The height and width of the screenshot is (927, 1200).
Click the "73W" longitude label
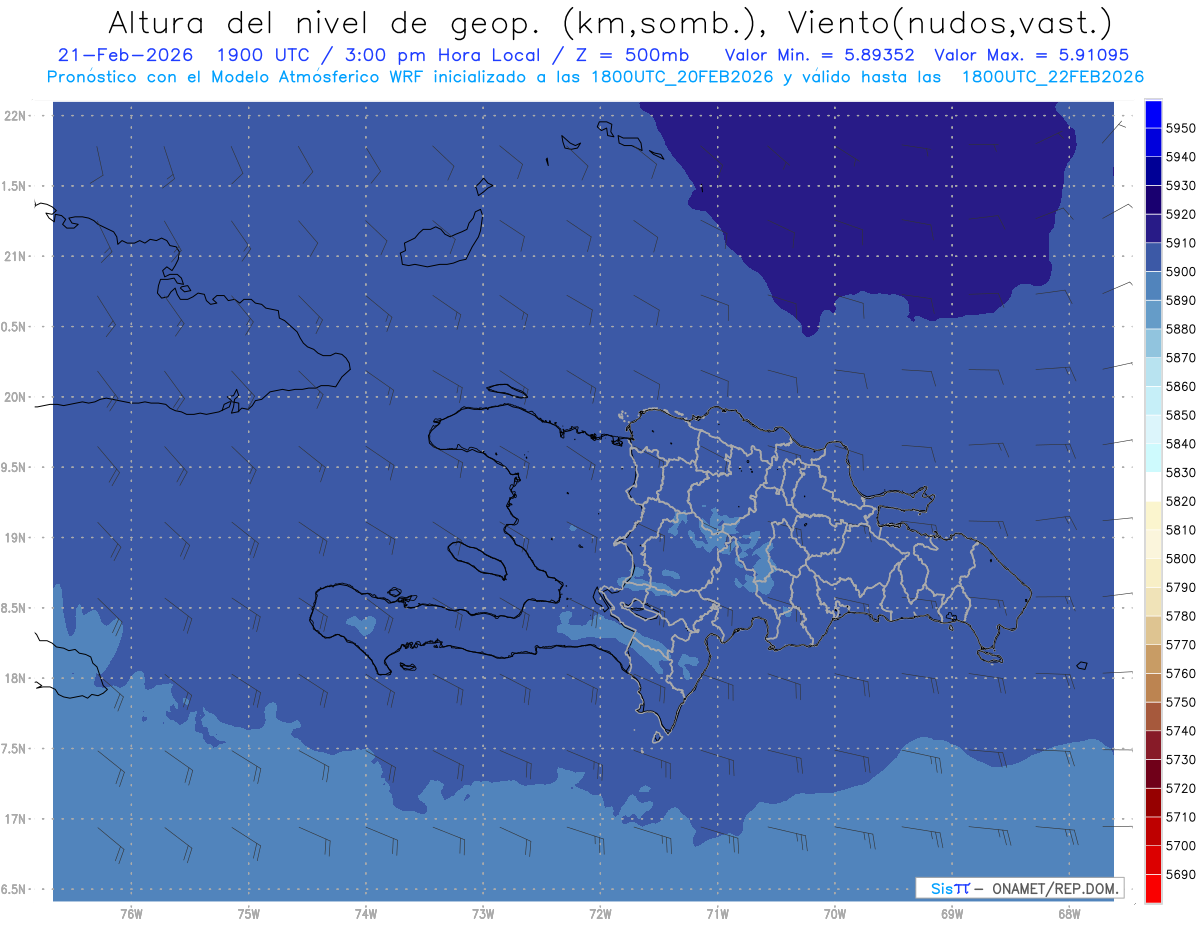(483, 914)
